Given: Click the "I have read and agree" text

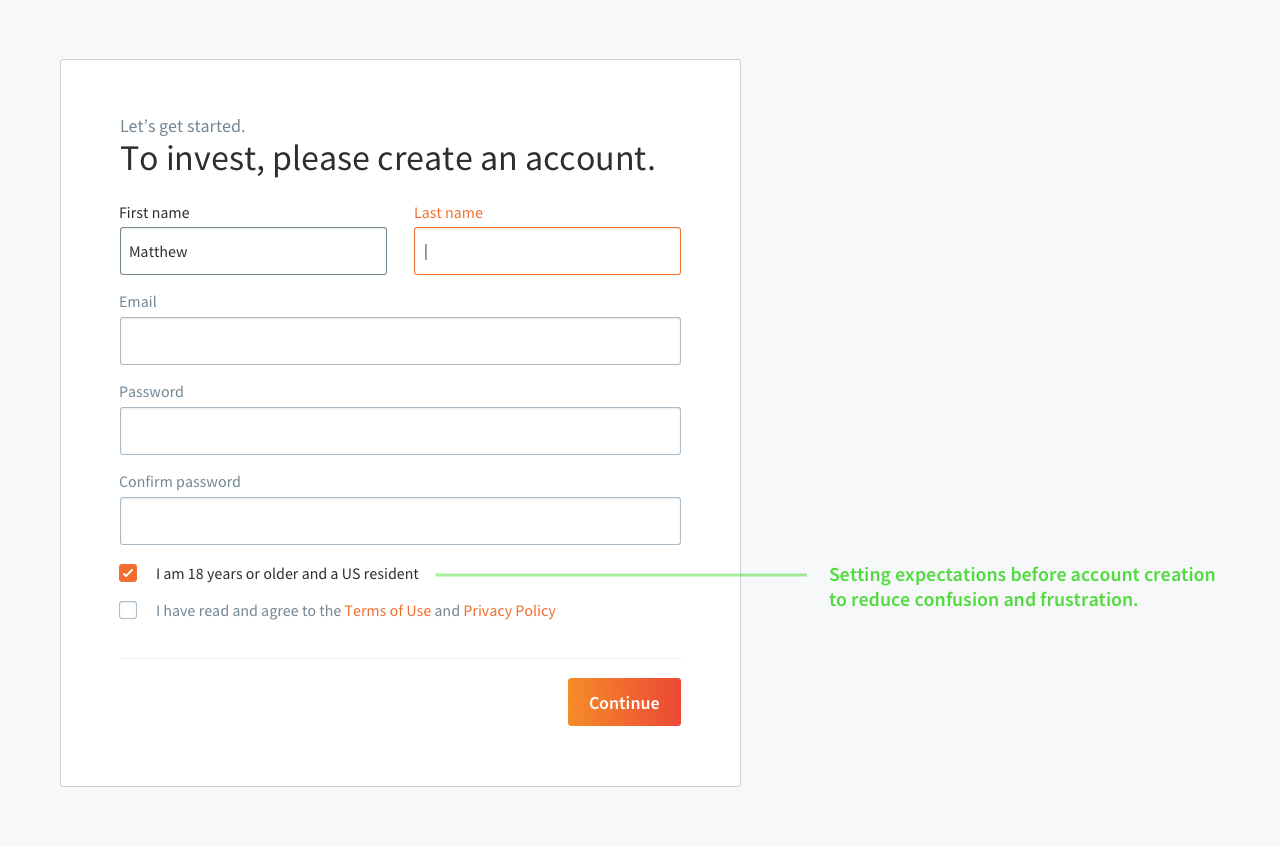Looking at the screenshot, I should click(x=248, y=611).
